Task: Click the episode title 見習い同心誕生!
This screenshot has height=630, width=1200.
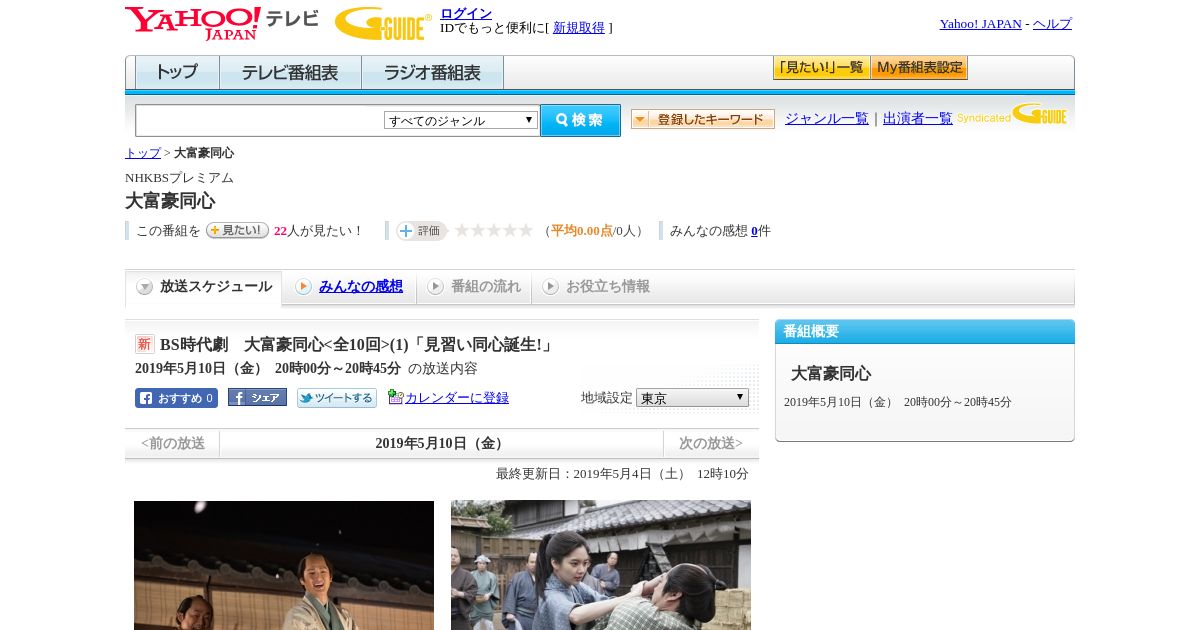Action: (482, 344)
